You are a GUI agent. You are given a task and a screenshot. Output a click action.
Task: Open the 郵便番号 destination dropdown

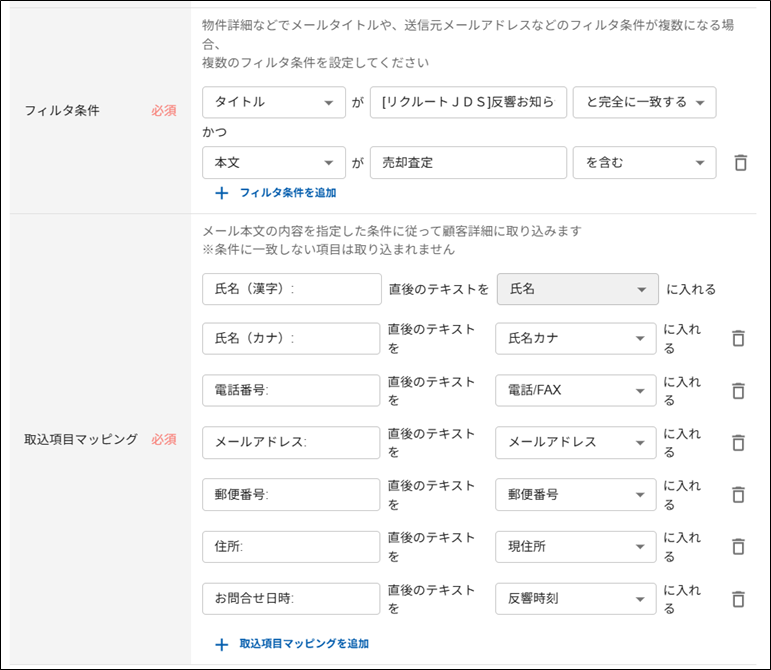pyautogui.click(x=576, y=495)
